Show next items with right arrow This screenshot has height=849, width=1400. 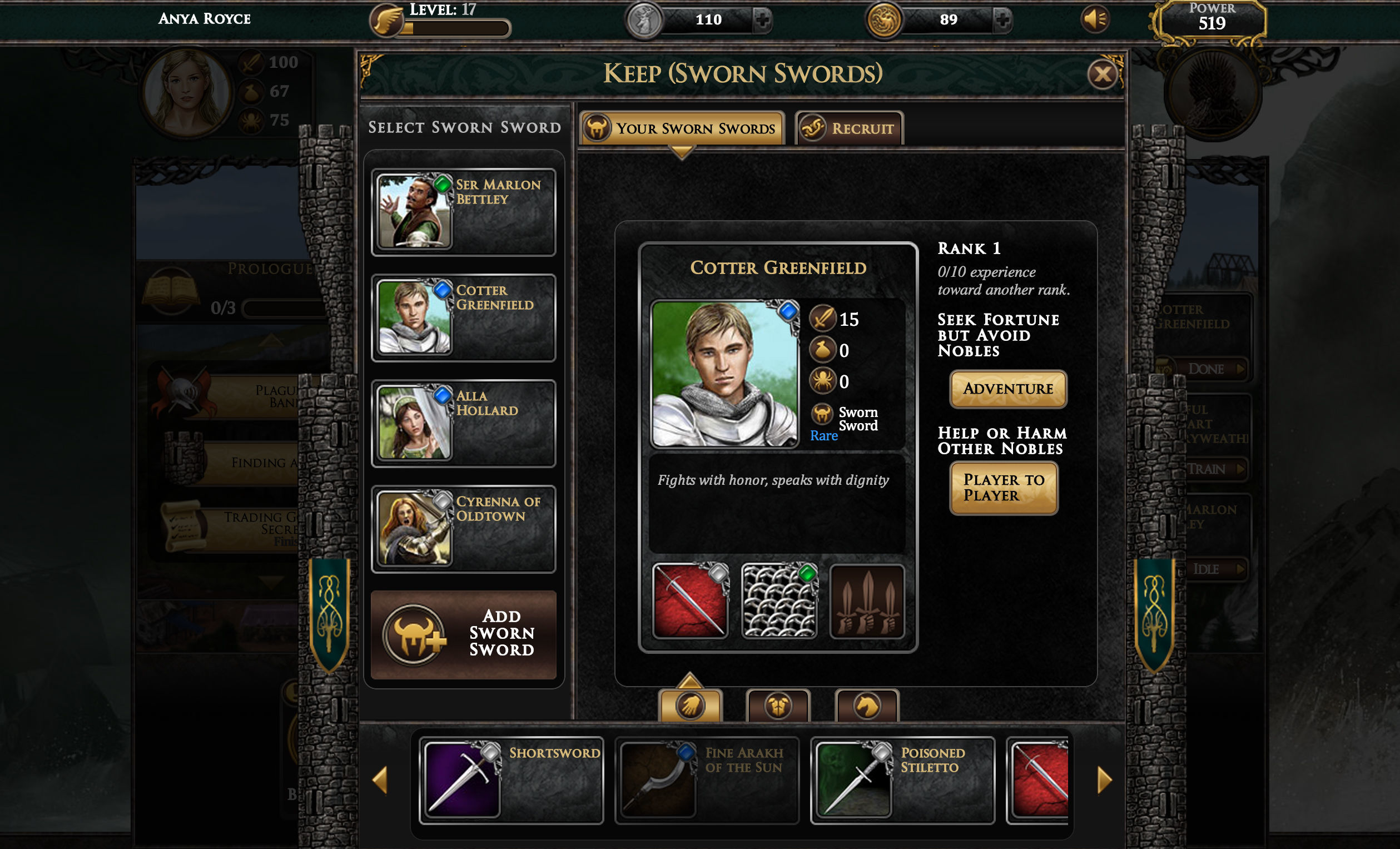(x=1104, y=780)
